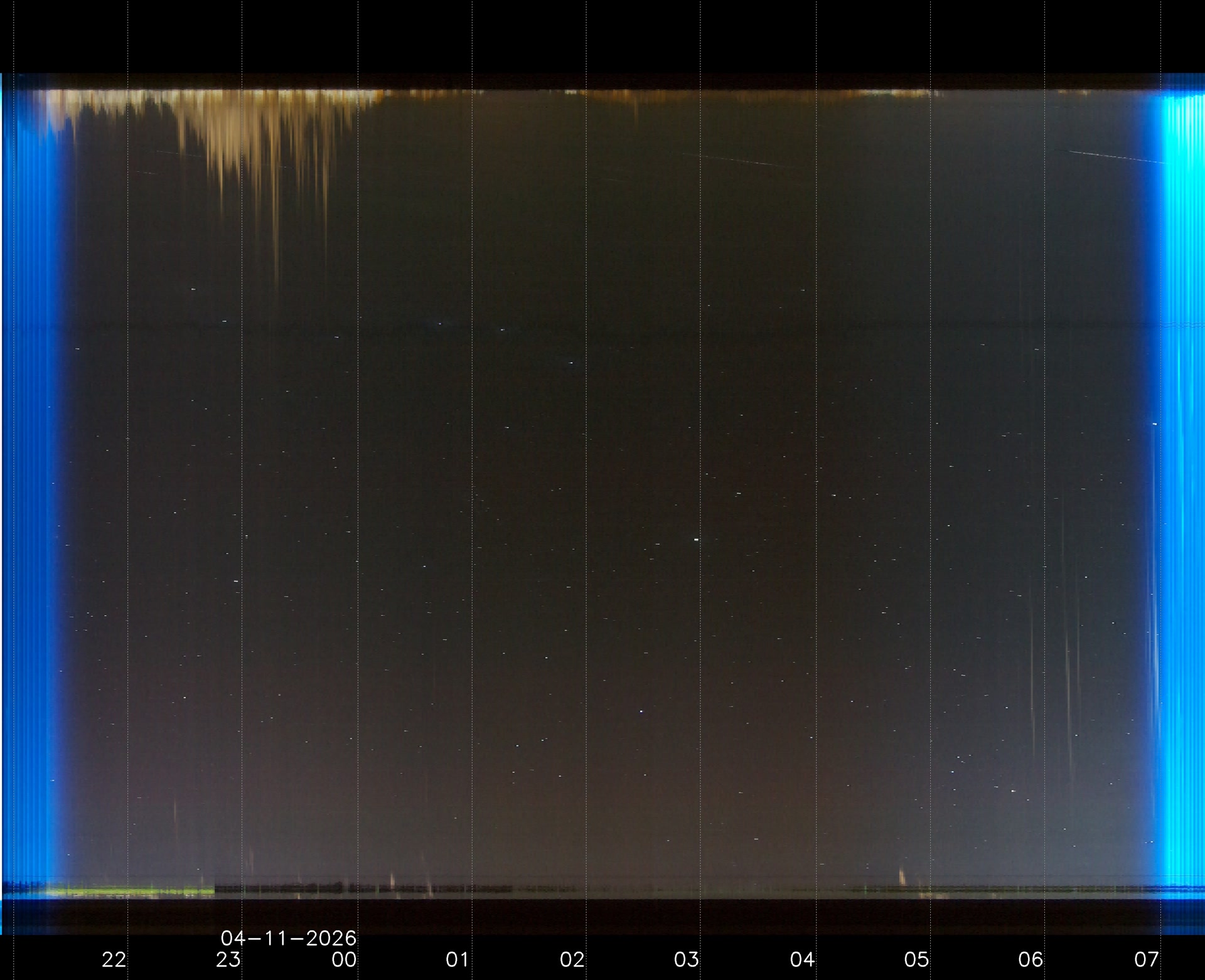Viewport: 1205px width, 980px height.
Task: Click the 04-11-2026 date label
Action: (289, 939)
